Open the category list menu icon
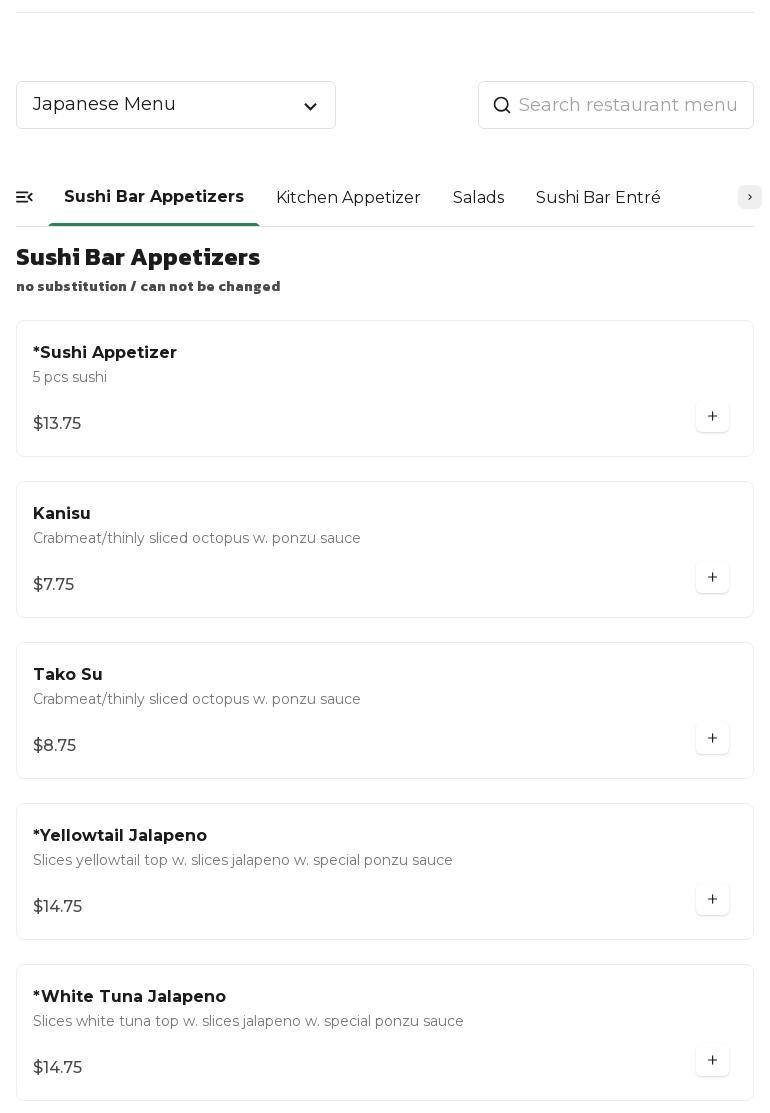Screen dimensions: 770x1113 pyautogui.click(x=25, y=197)
